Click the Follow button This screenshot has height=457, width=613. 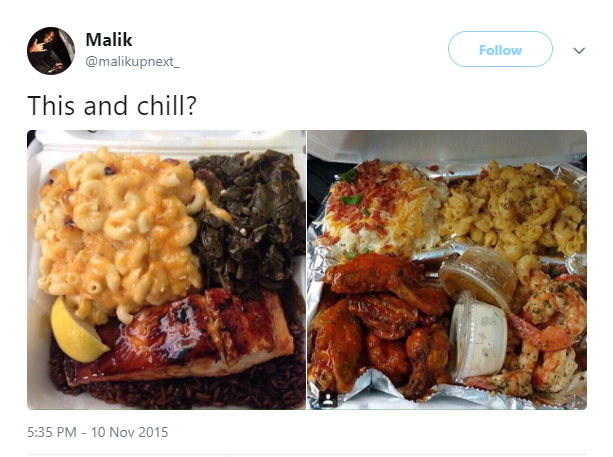[x=500, y=49]
